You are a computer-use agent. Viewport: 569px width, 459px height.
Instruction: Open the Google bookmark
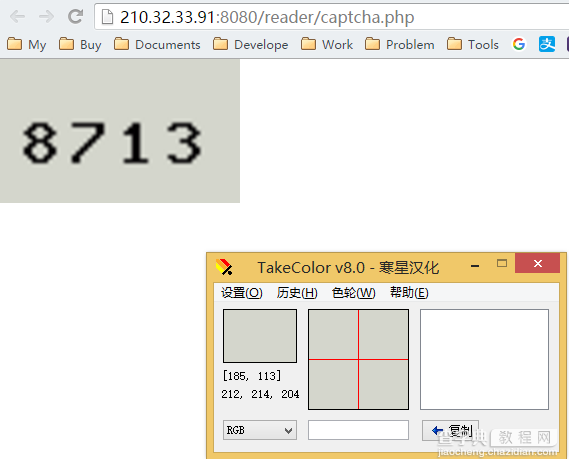coord(519,44)
